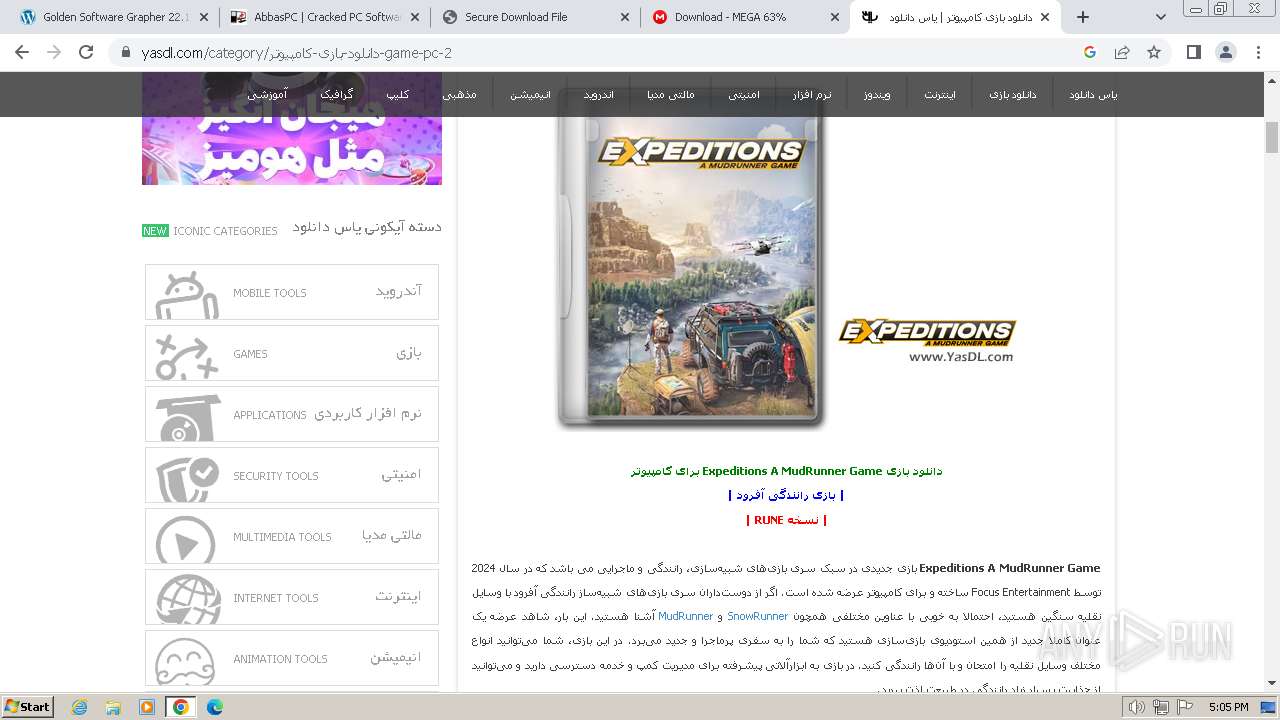Click Chrome icon in taskbar
The height and width of the screenshot is (720, 1280).
(x=180, y=707)
